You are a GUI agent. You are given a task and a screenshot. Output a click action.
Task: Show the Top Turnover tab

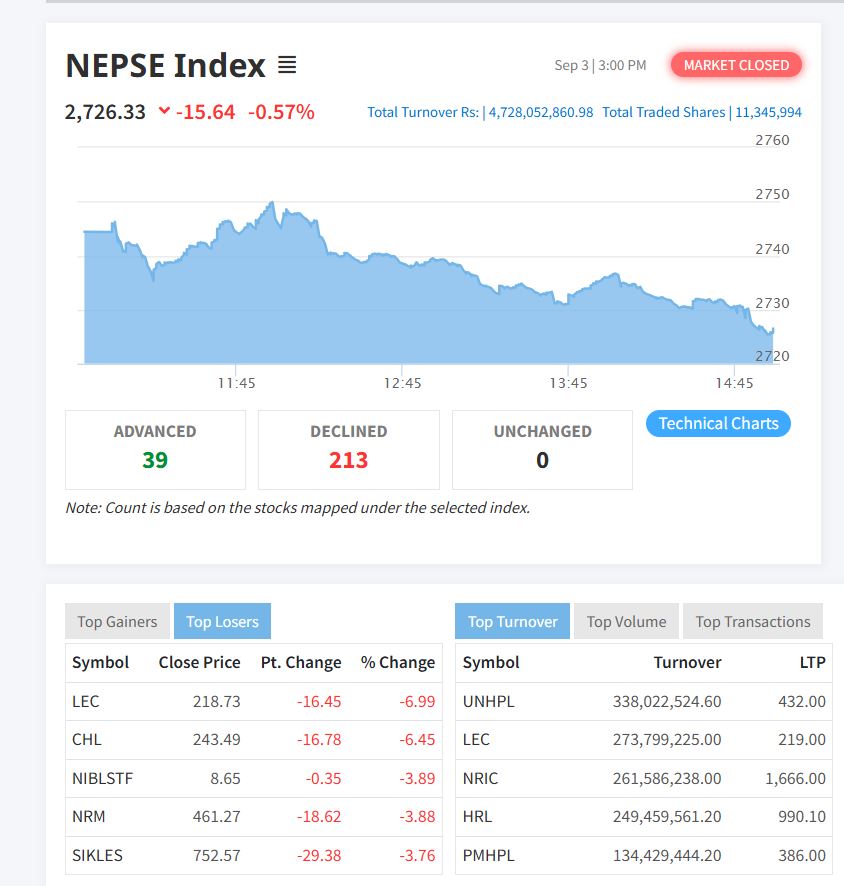(512, 621)
